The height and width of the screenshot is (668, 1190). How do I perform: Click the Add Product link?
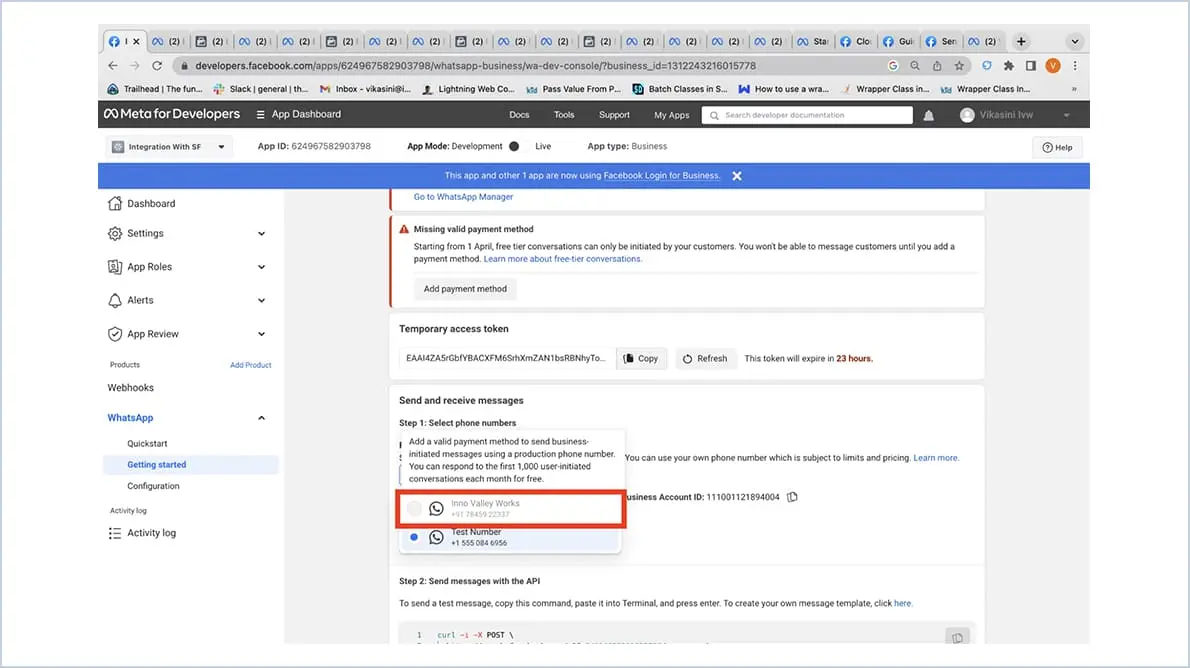click(250, 366)
